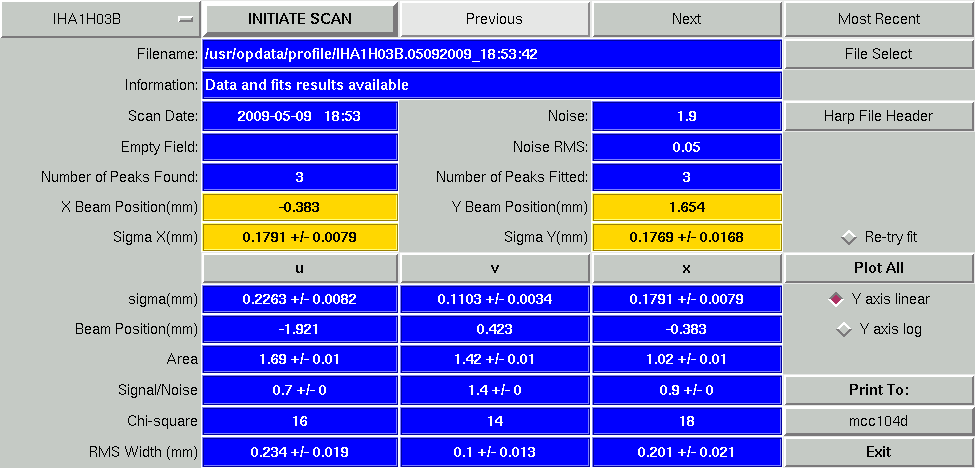The width and height of the screenshot is (975, 468).
Task: Click RMS Width value 0.1 +/- 0.013
Action: [494, 452]
